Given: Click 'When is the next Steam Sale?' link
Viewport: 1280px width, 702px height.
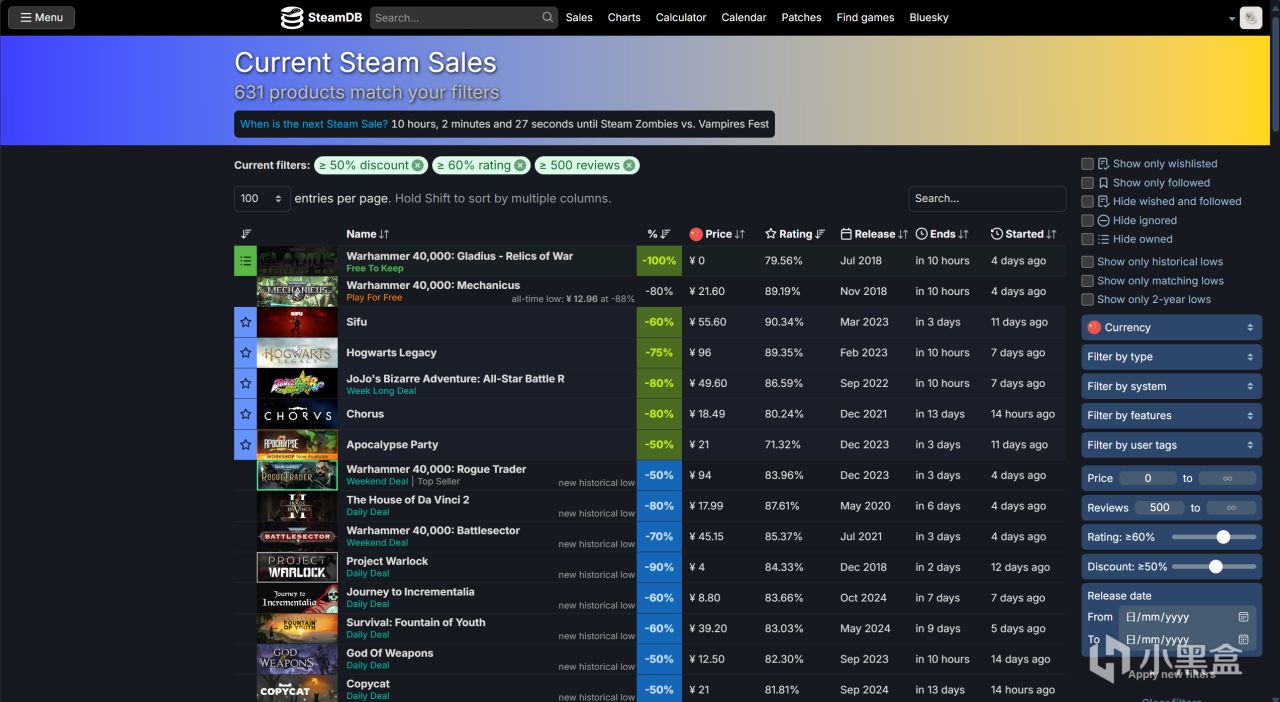Looking at the screenshot, I should pyautogui.click(x=314, y=124).
